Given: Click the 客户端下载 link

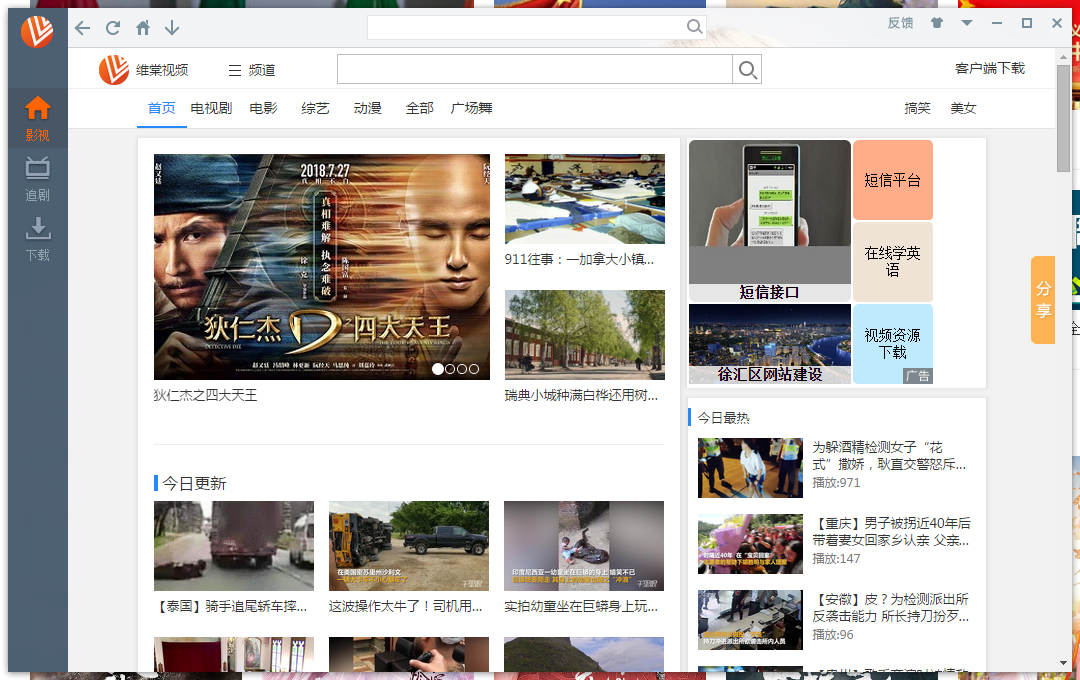Looking at the screenshot, I should 990,68.
